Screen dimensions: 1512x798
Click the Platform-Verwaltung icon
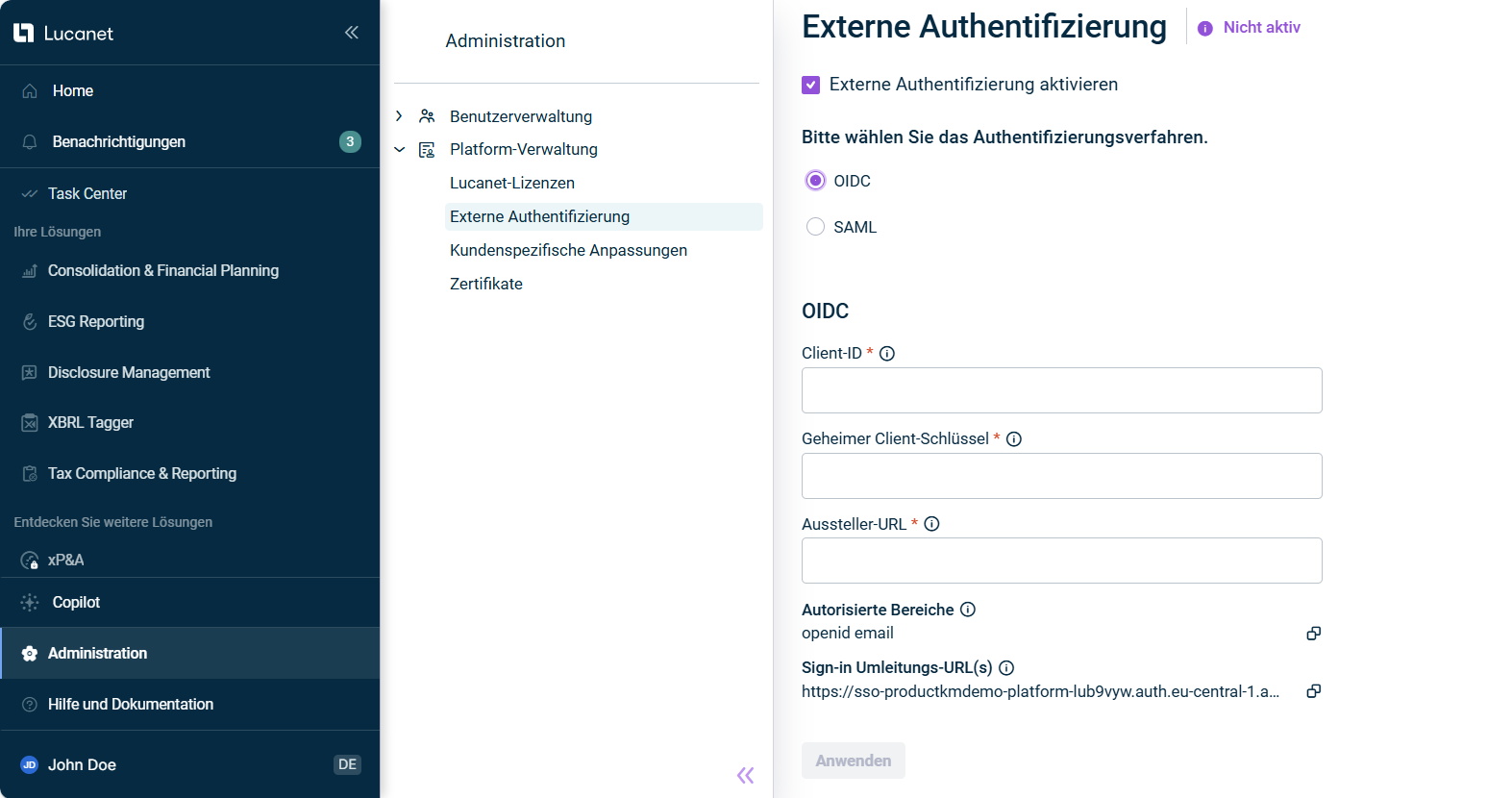[428, 150]
